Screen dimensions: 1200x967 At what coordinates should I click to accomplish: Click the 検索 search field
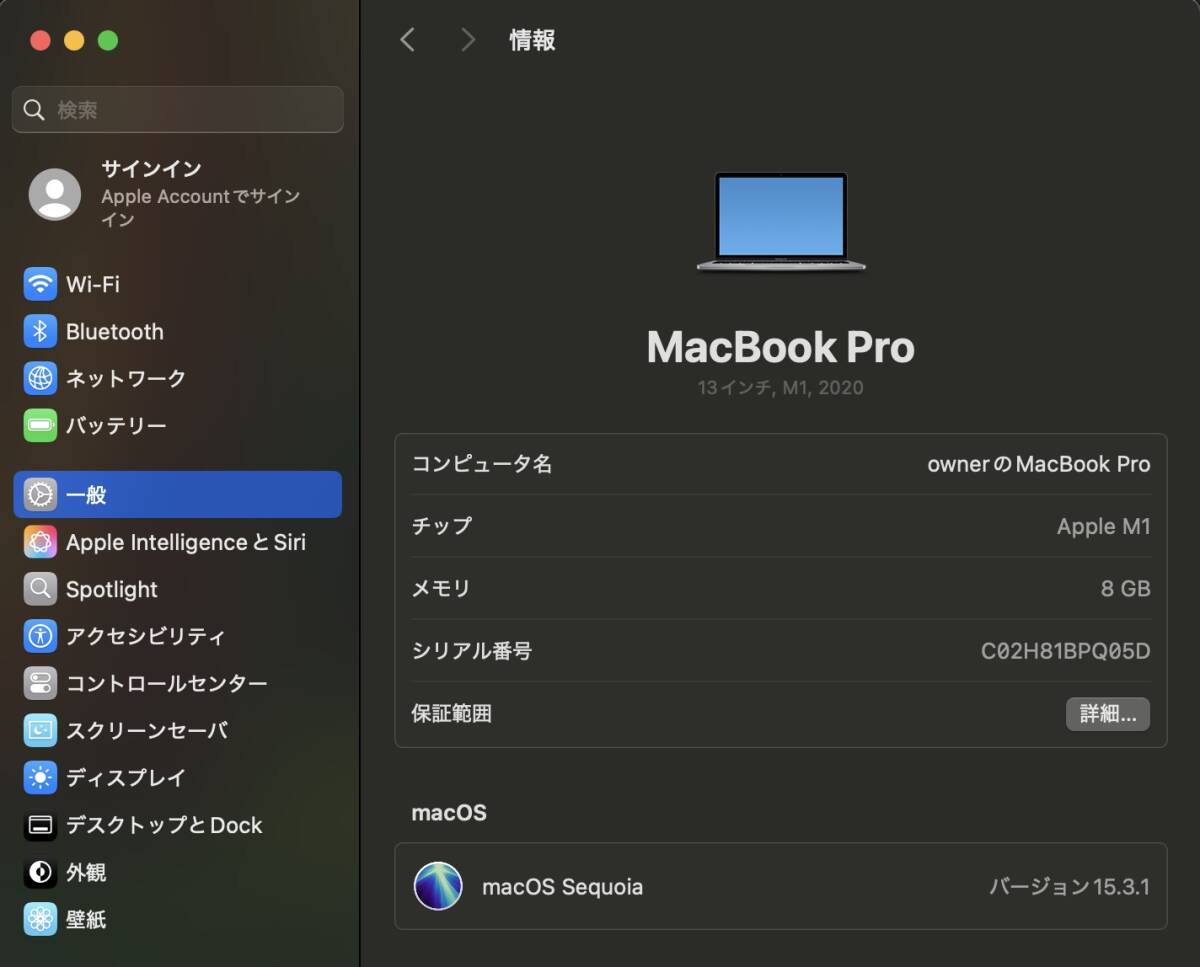pyautogui.click(x=178, y=110)
